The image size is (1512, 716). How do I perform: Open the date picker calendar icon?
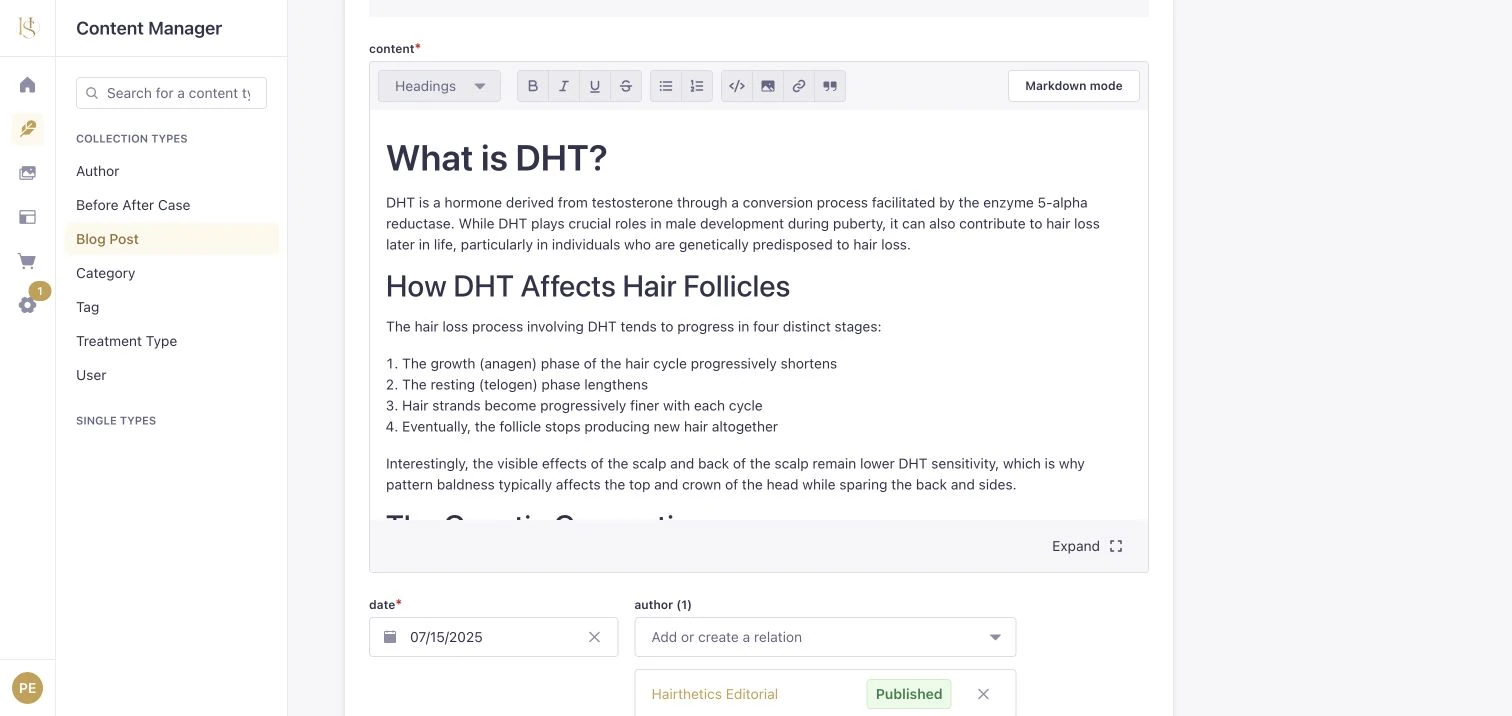[x=390, y=637]
